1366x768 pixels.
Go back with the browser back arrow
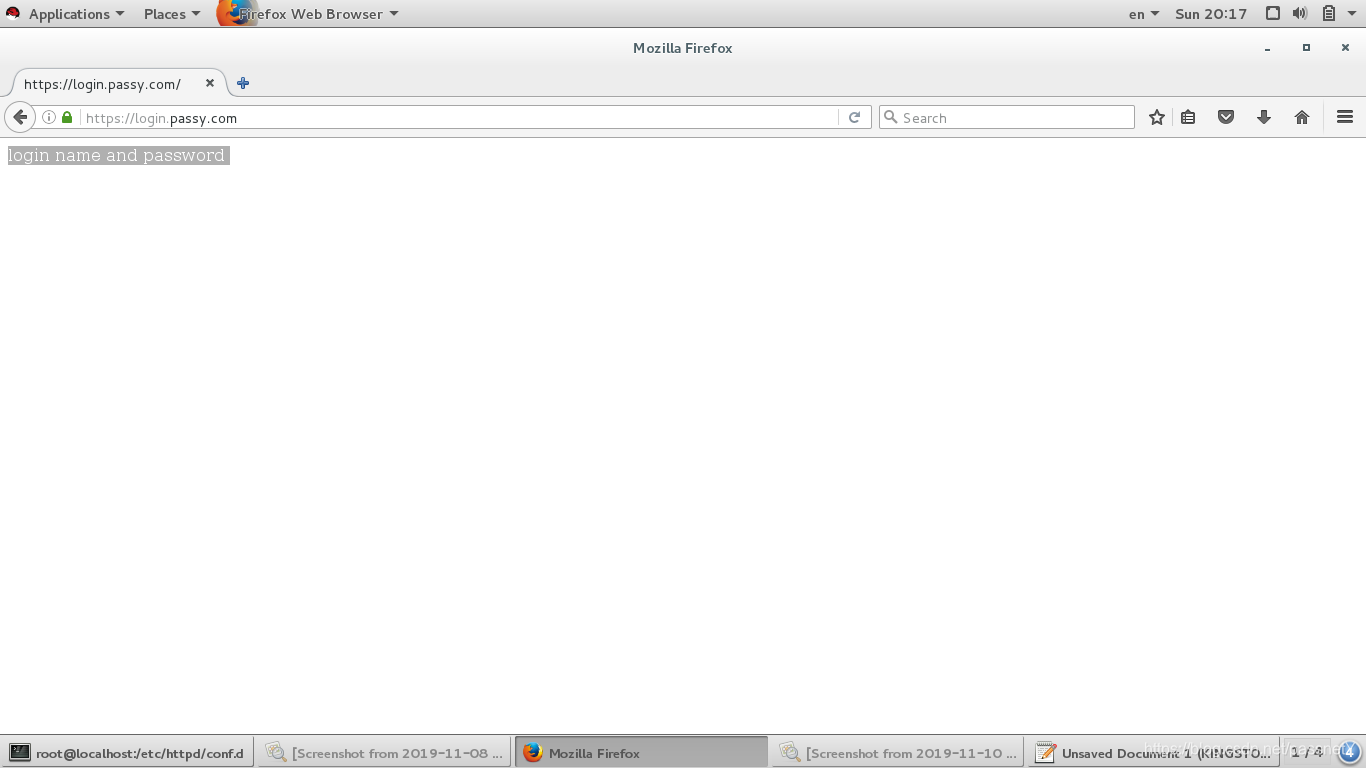[20, 117]
